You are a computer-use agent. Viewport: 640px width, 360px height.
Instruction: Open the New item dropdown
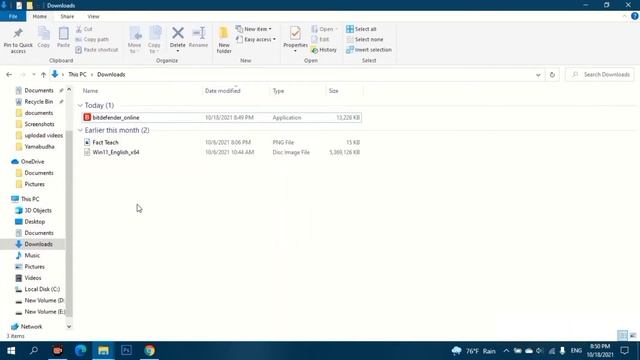tap(253, 29)
